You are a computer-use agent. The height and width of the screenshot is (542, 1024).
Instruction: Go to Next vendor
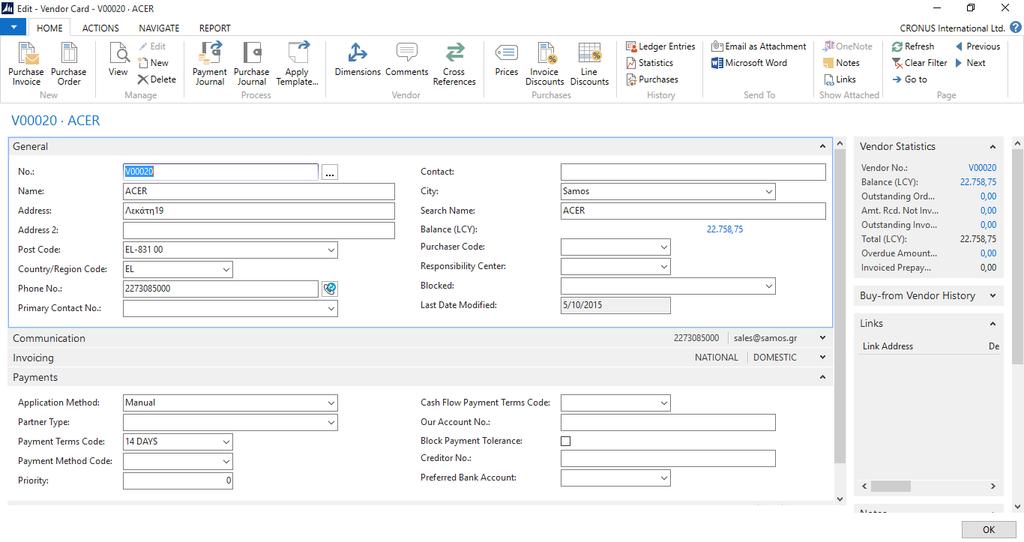coord(970,63)
